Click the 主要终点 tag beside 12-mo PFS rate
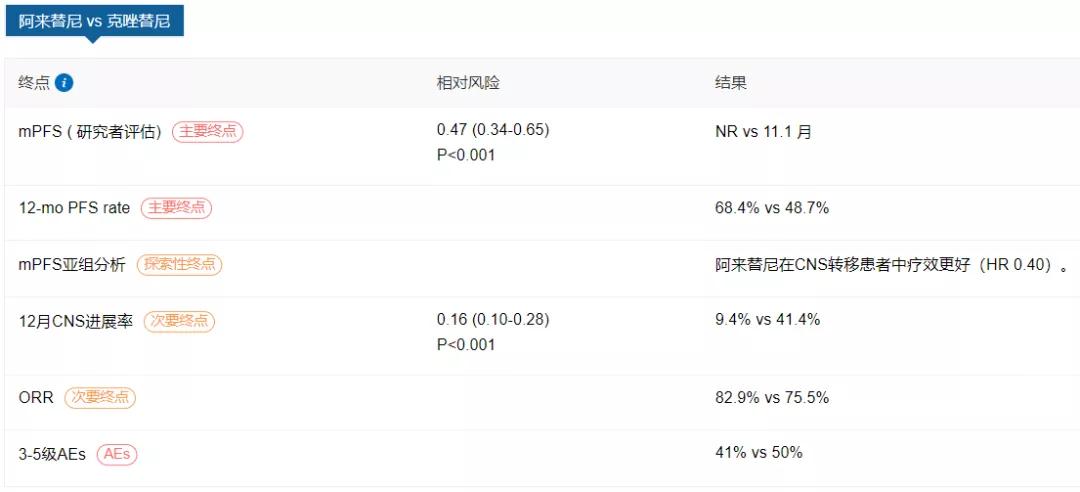 point(176,208)
